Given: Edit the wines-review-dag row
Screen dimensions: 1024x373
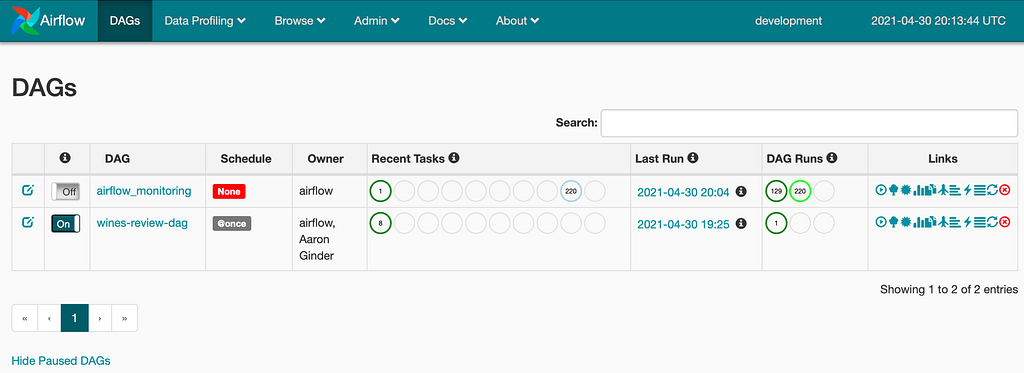Looking at the screenshot, I should [x=27, y=222].
